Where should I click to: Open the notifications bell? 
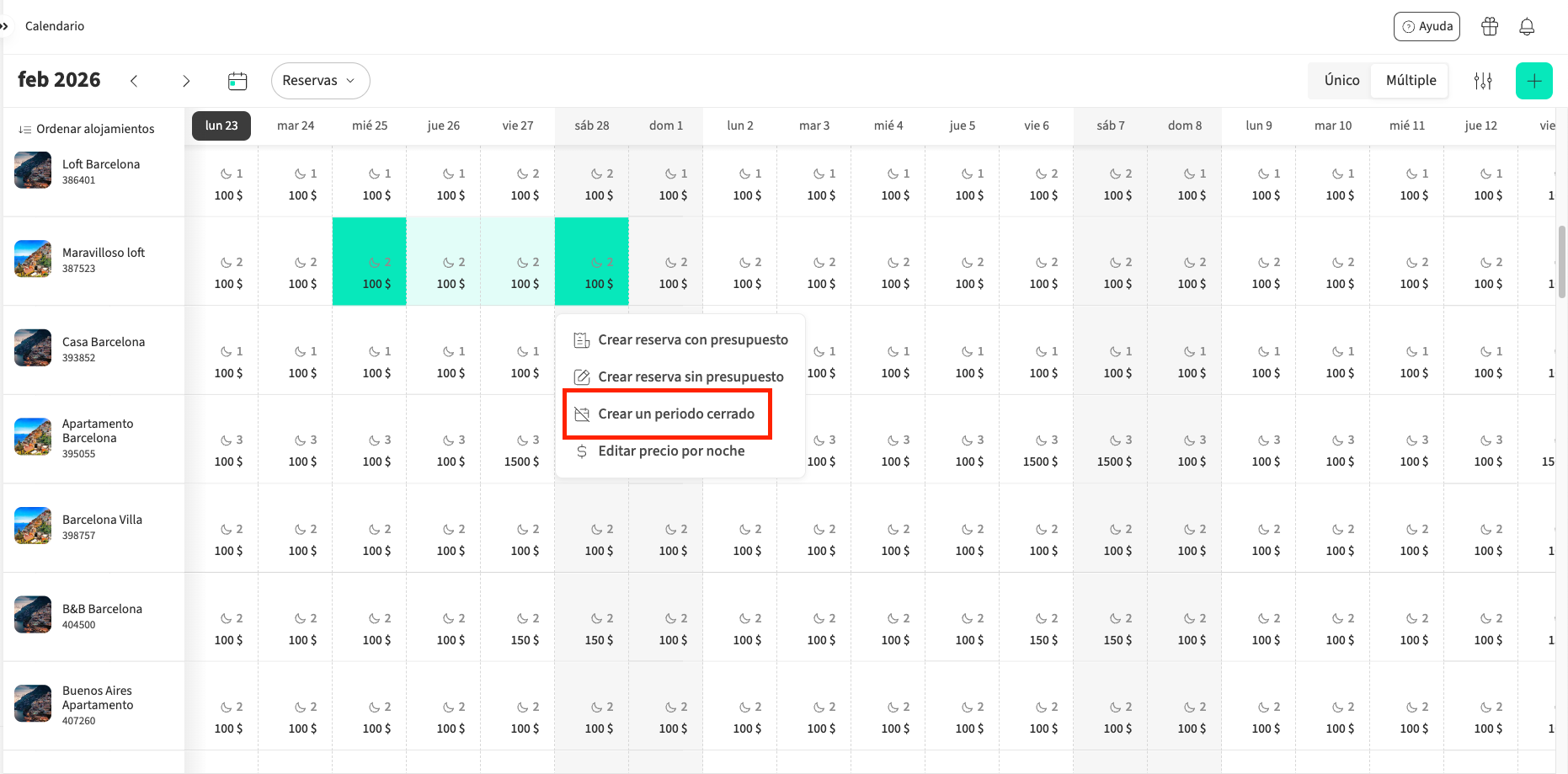[x=1527, y=26]
